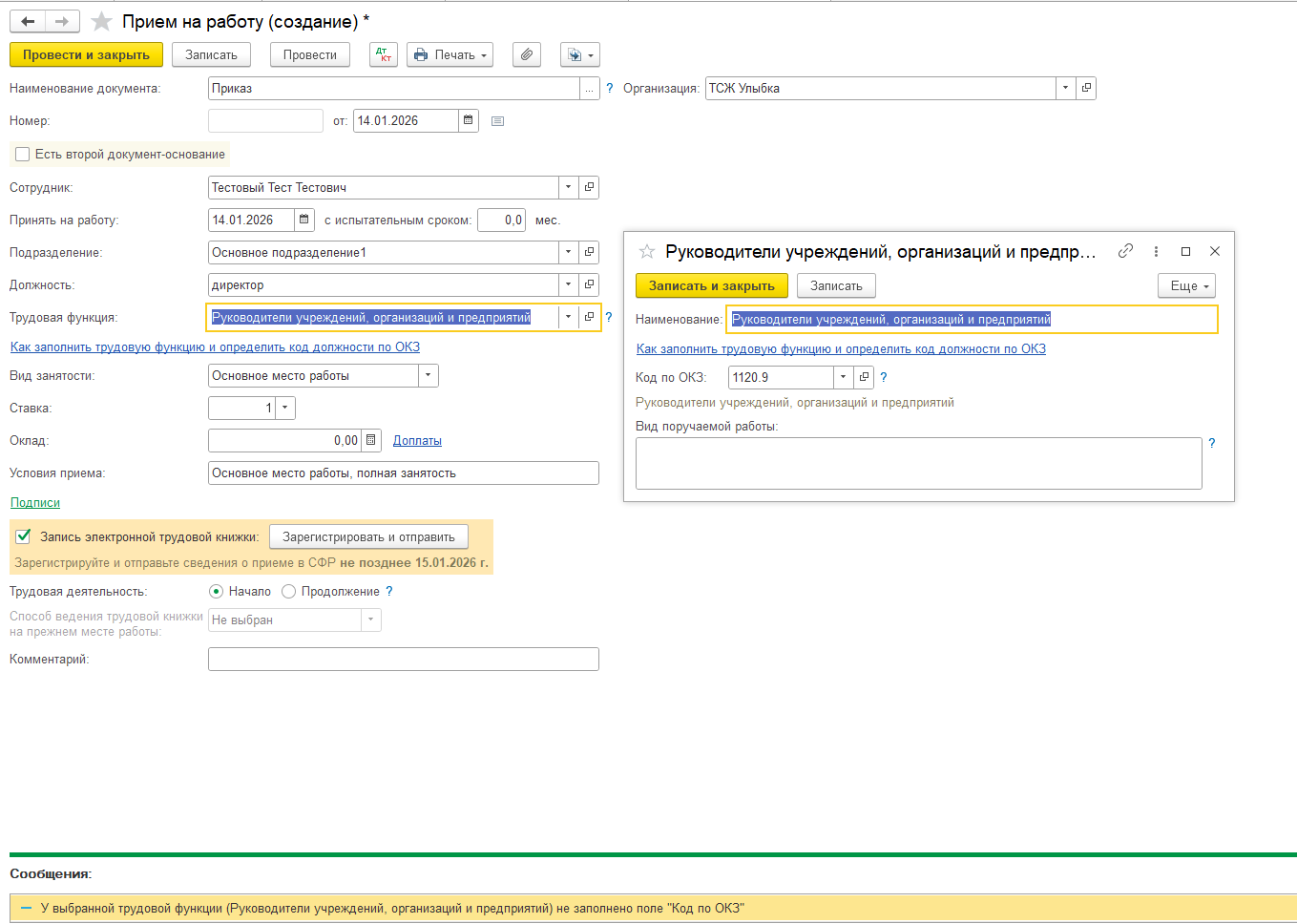Image resolution: width=1297 pixels, height=924 pixels.
Task: Click the 'Провести и закрыть' button
Action: [x=86, y=54]
